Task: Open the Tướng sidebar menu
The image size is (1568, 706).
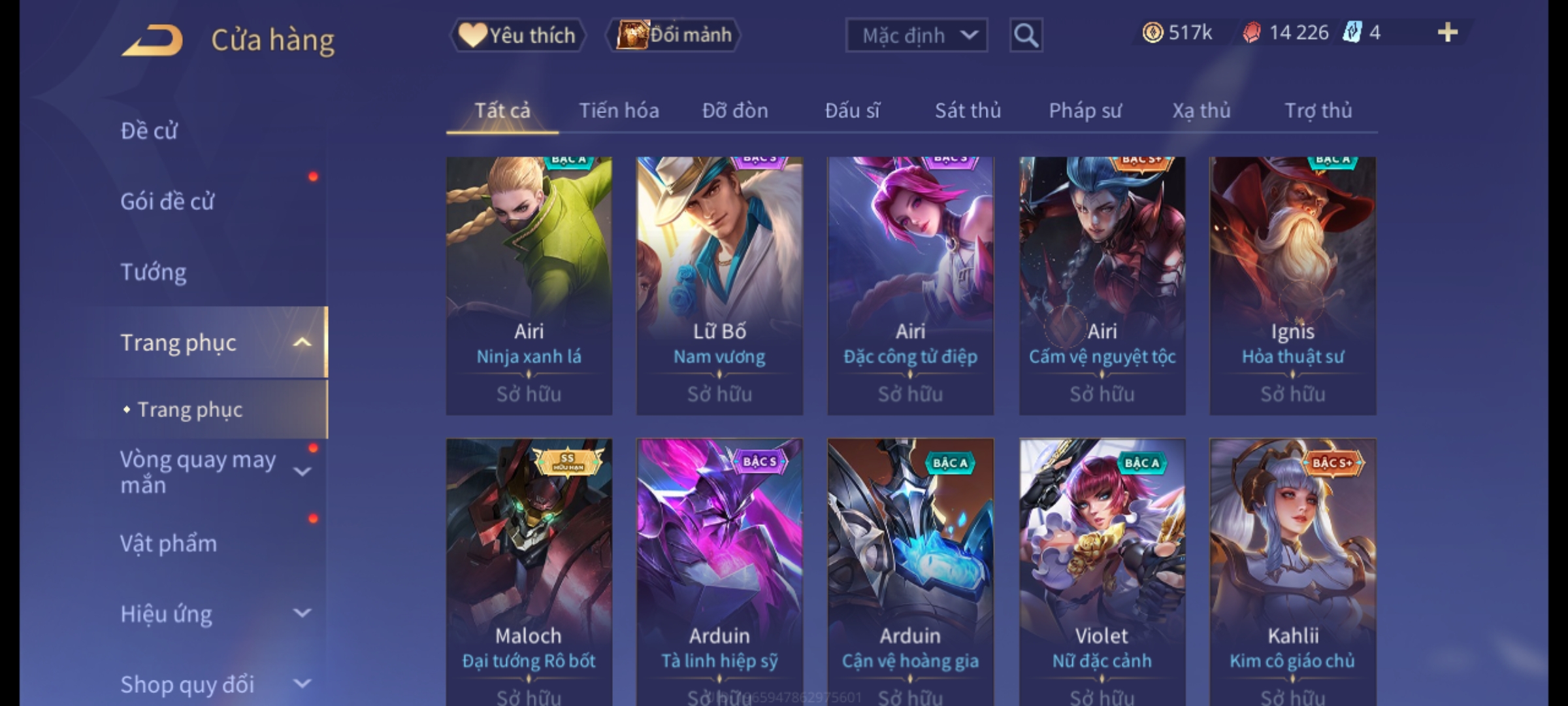Action: [153, 272]
